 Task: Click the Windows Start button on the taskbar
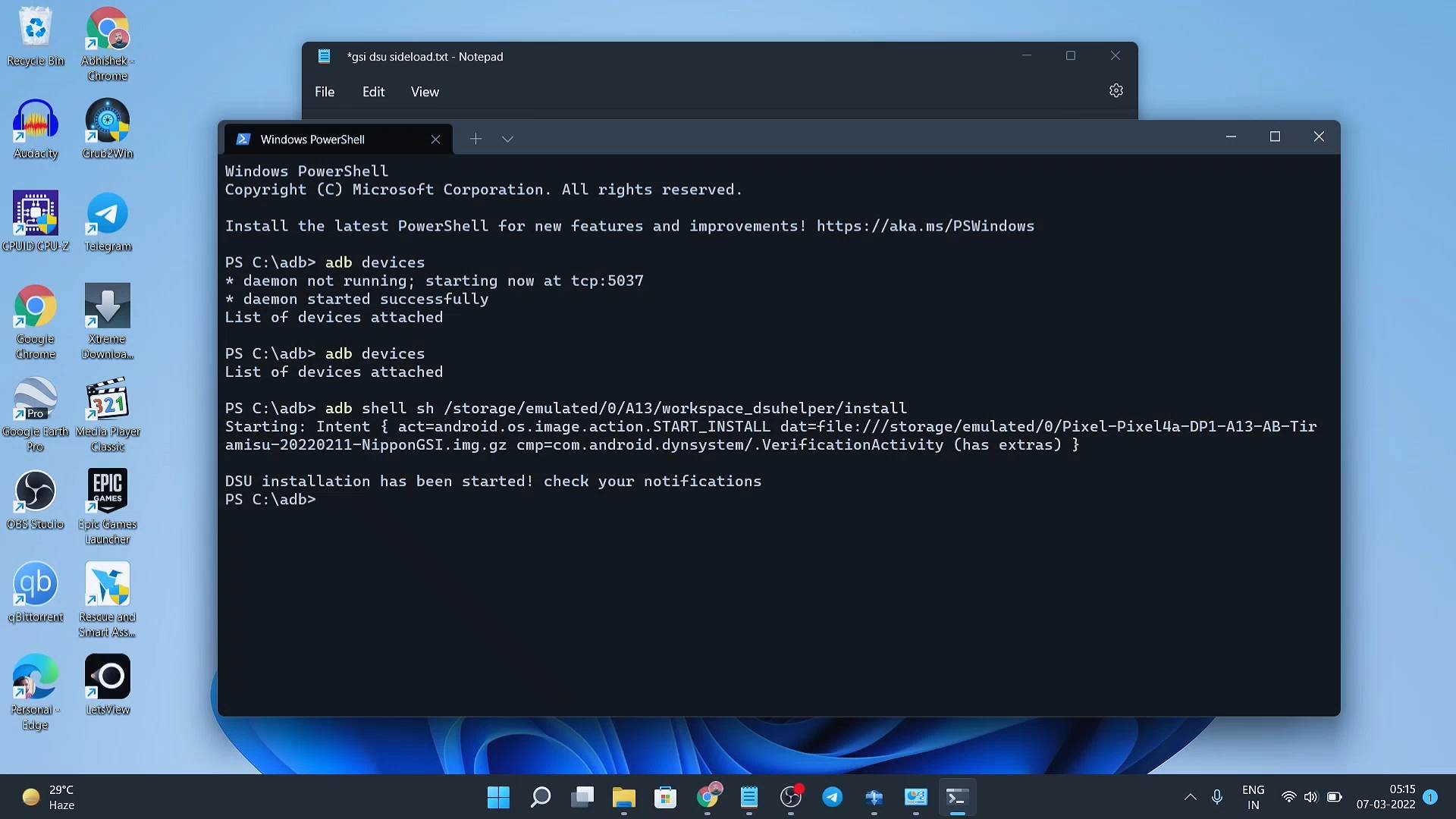click(x=498, y=797)
